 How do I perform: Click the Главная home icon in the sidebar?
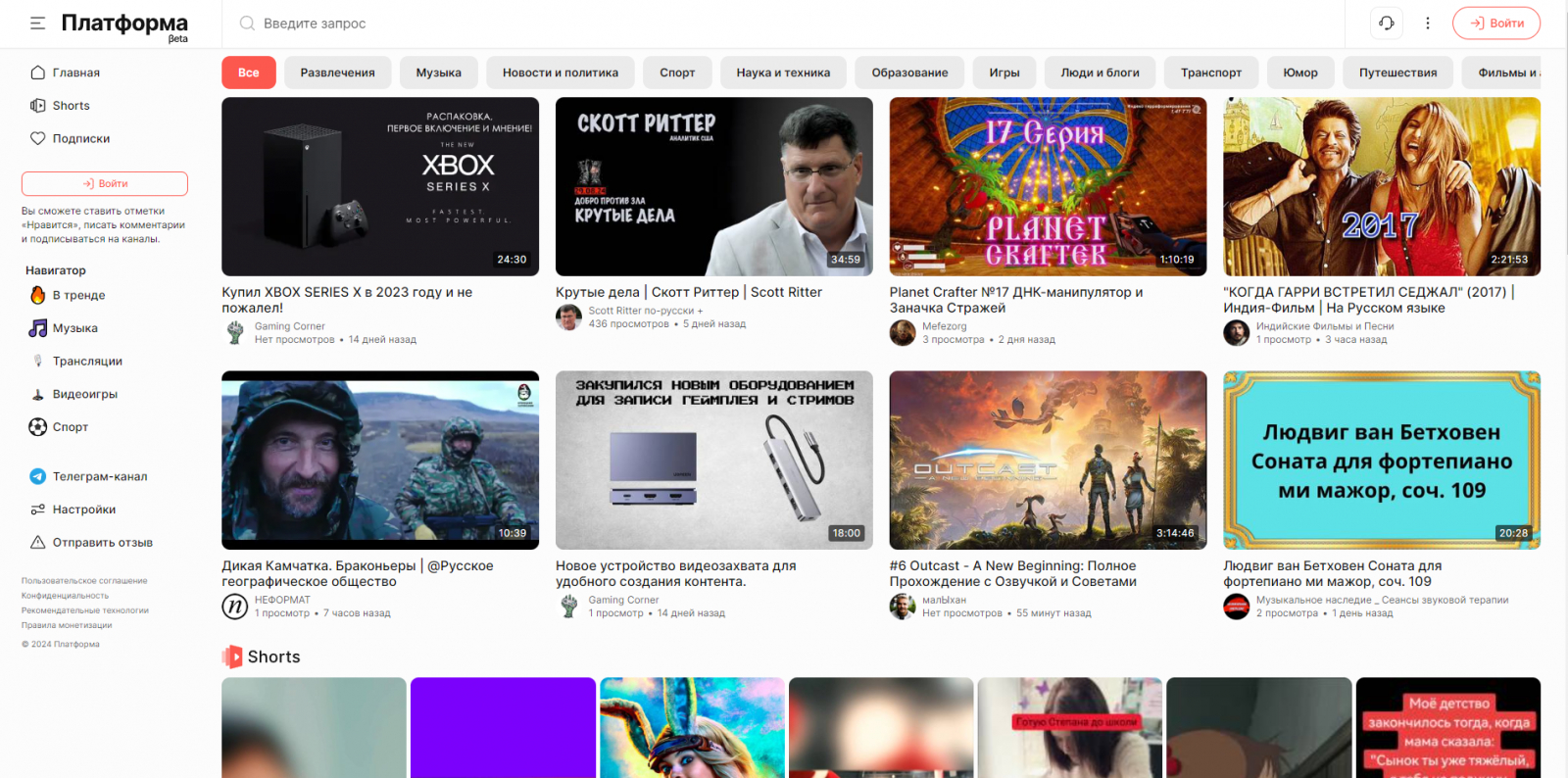point(37,73)
